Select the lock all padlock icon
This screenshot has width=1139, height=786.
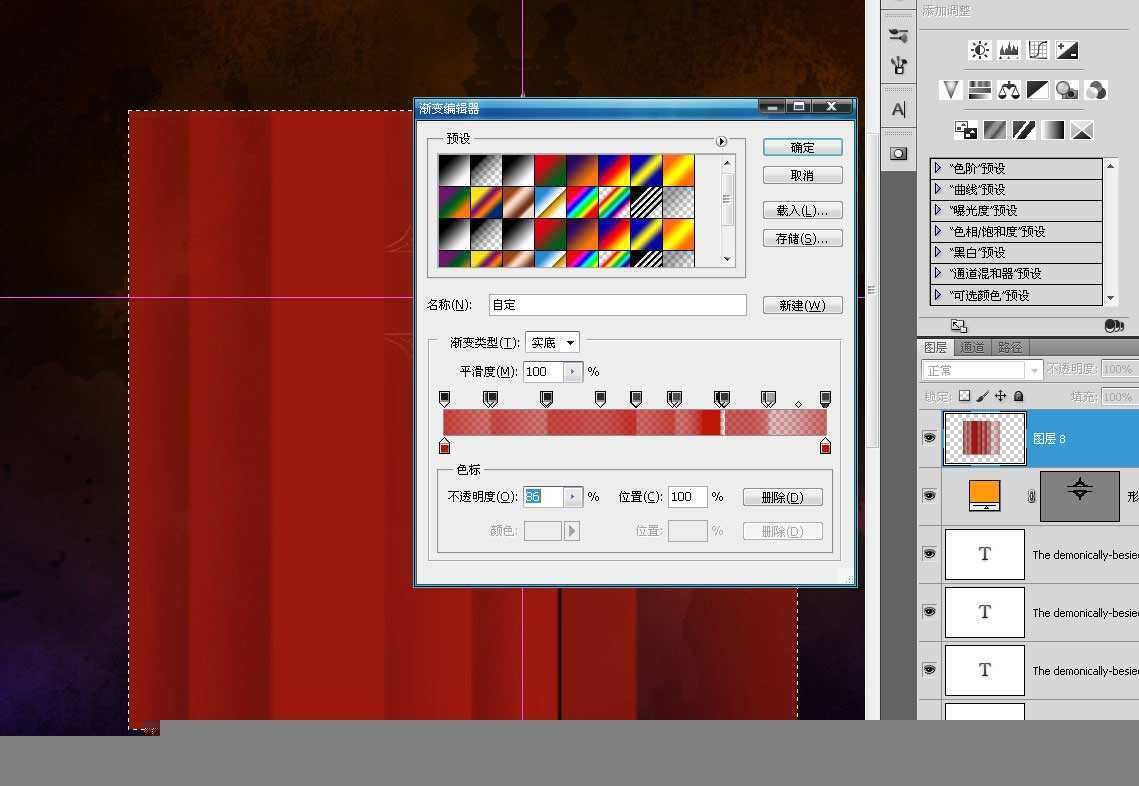[x=1018, y=396]
